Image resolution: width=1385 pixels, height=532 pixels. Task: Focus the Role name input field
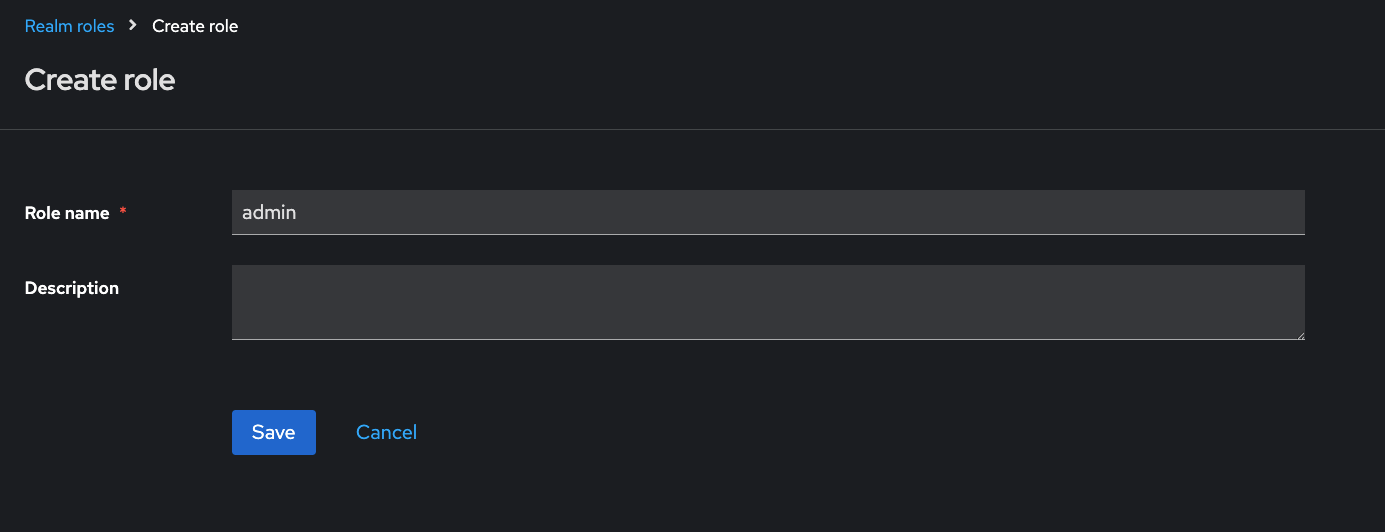click(x=767, y=212)
